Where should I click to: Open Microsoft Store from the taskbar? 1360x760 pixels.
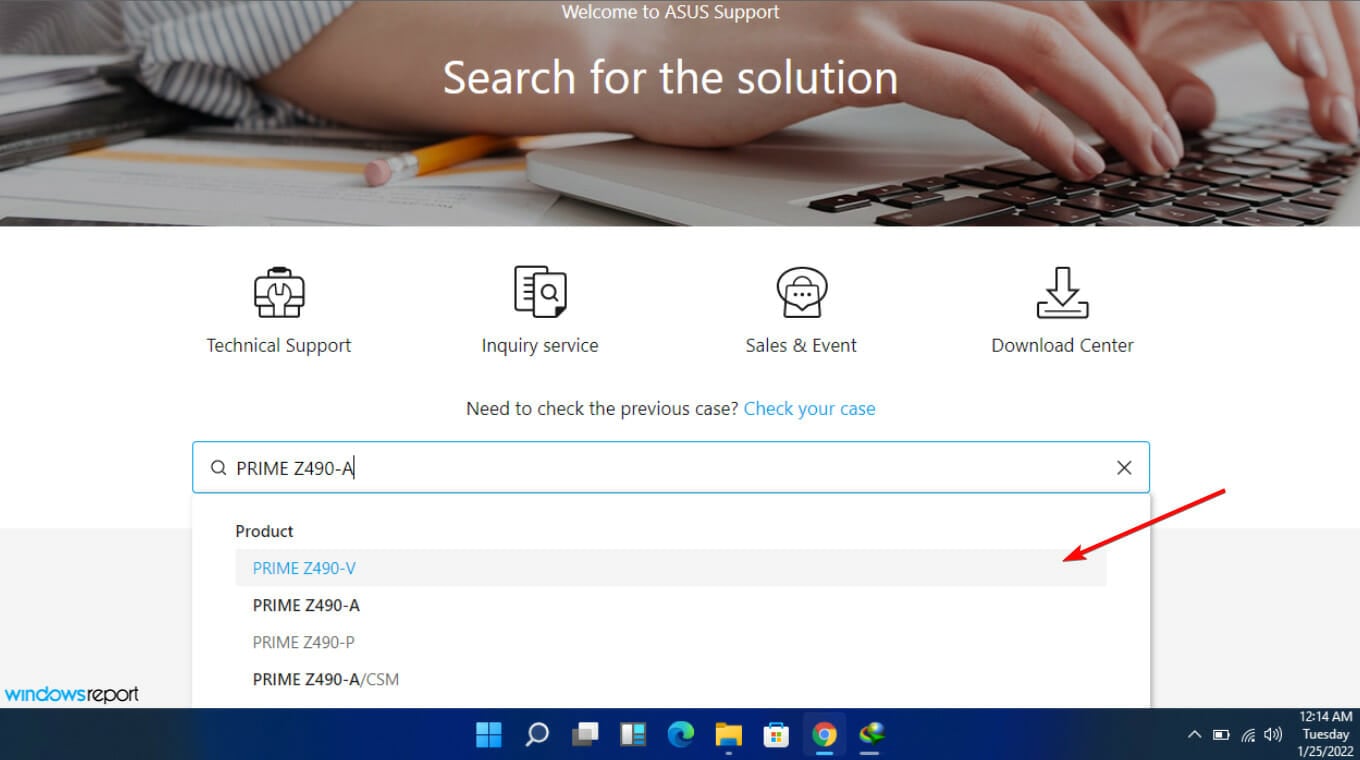[x=777, y=735]
